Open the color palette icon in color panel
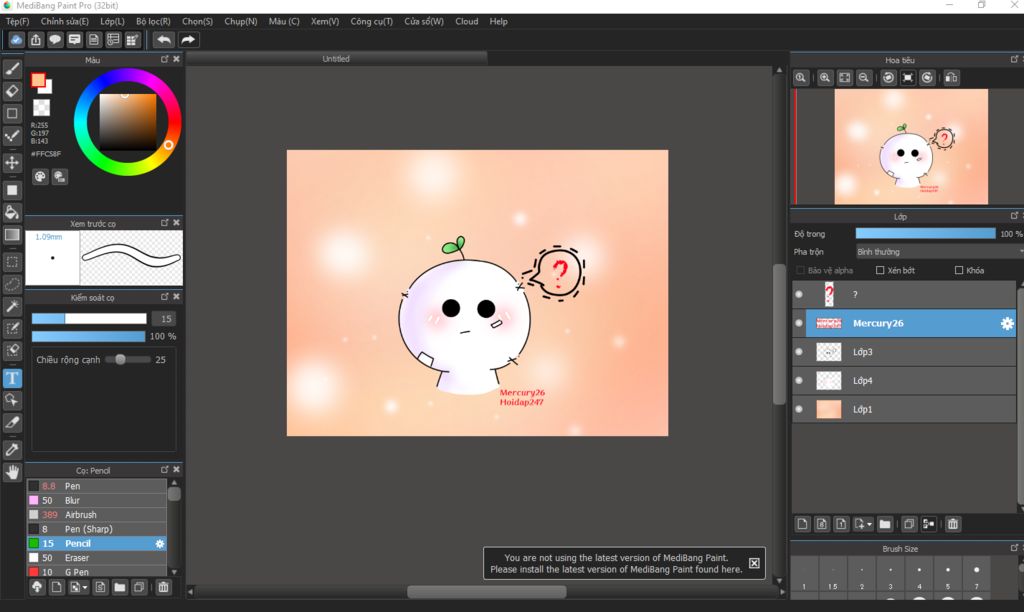The width and height of the screenshot is (1024, 612). click(x=40, y=176)
